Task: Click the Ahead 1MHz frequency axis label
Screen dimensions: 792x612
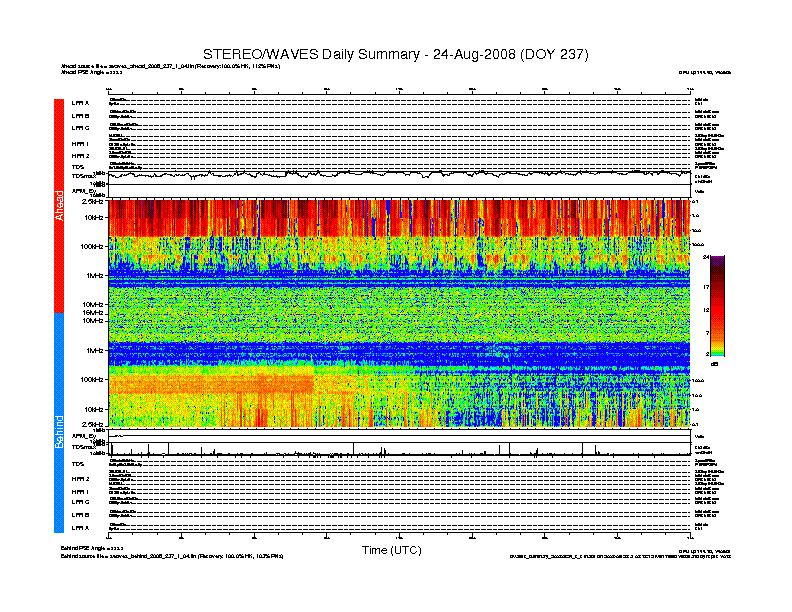Action: coord(95,276)
